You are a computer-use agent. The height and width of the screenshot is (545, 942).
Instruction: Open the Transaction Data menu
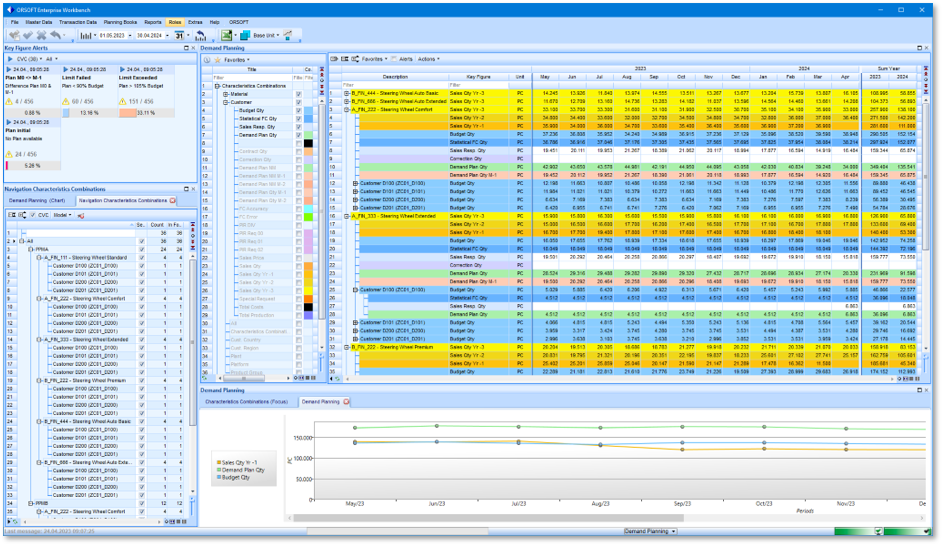pos(77,22)
